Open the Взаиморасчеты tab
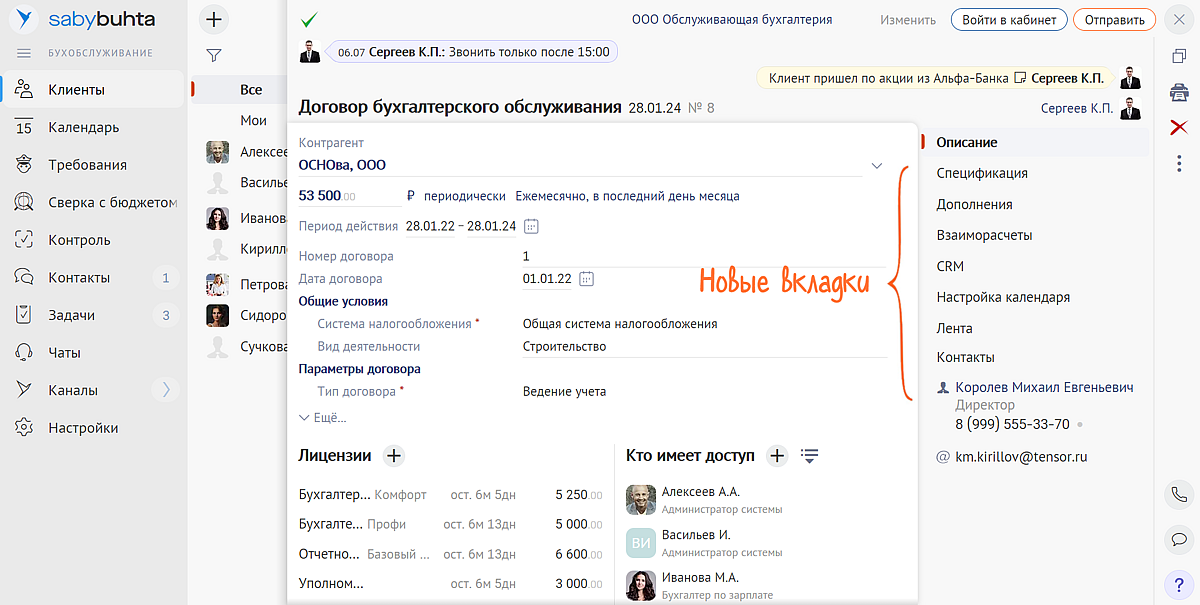The width and height of the screenshot is (1200, 605). pos(984,235)
